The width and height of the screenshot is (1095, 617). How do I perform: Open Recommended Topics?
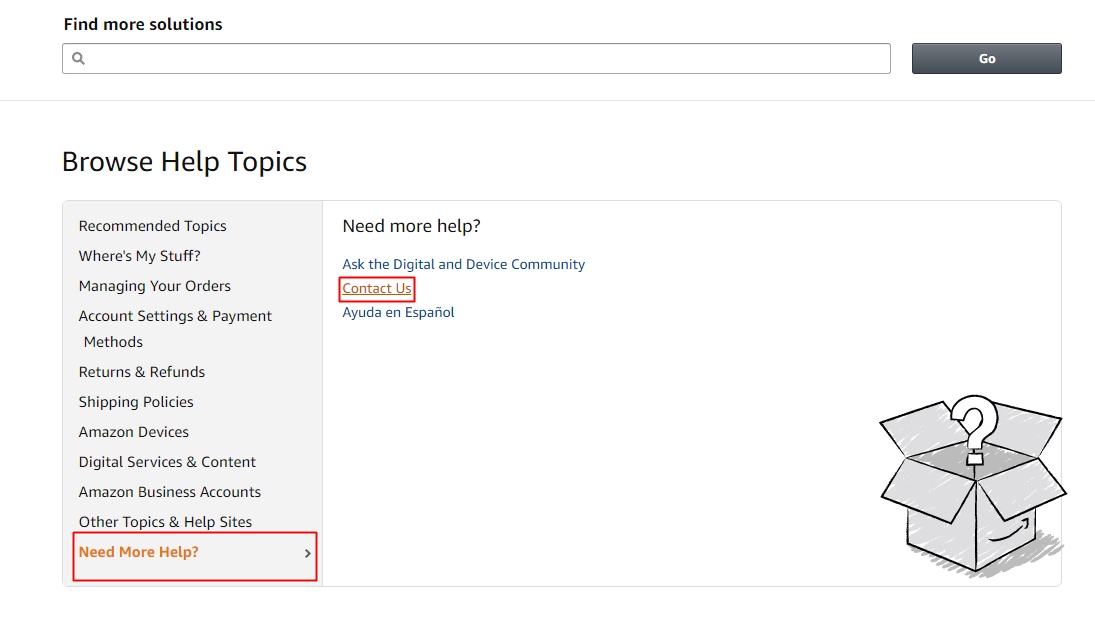click(152, 226)
